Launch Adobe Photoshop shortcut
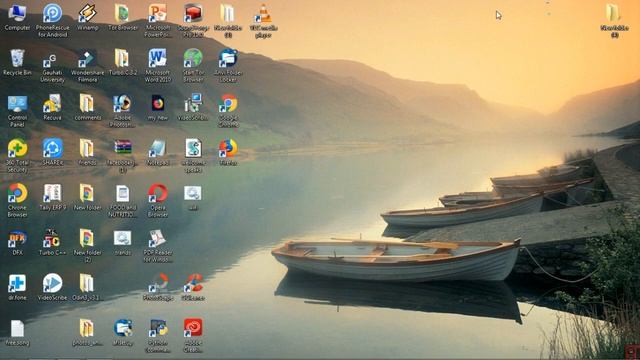 point(122,111)
